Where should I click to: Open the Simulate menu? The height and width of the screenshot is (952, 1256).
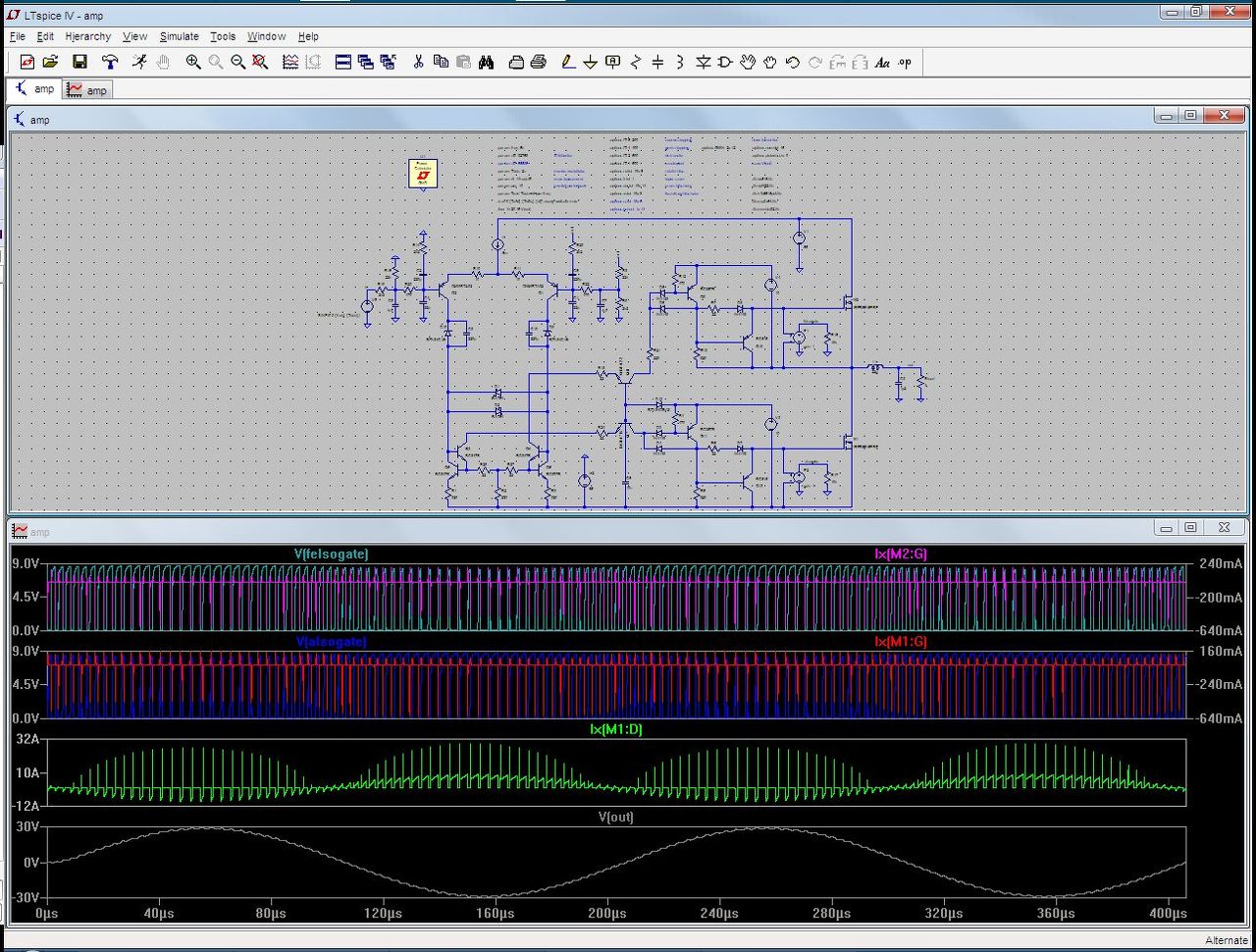pyautogui.click(x=179, y=36)
